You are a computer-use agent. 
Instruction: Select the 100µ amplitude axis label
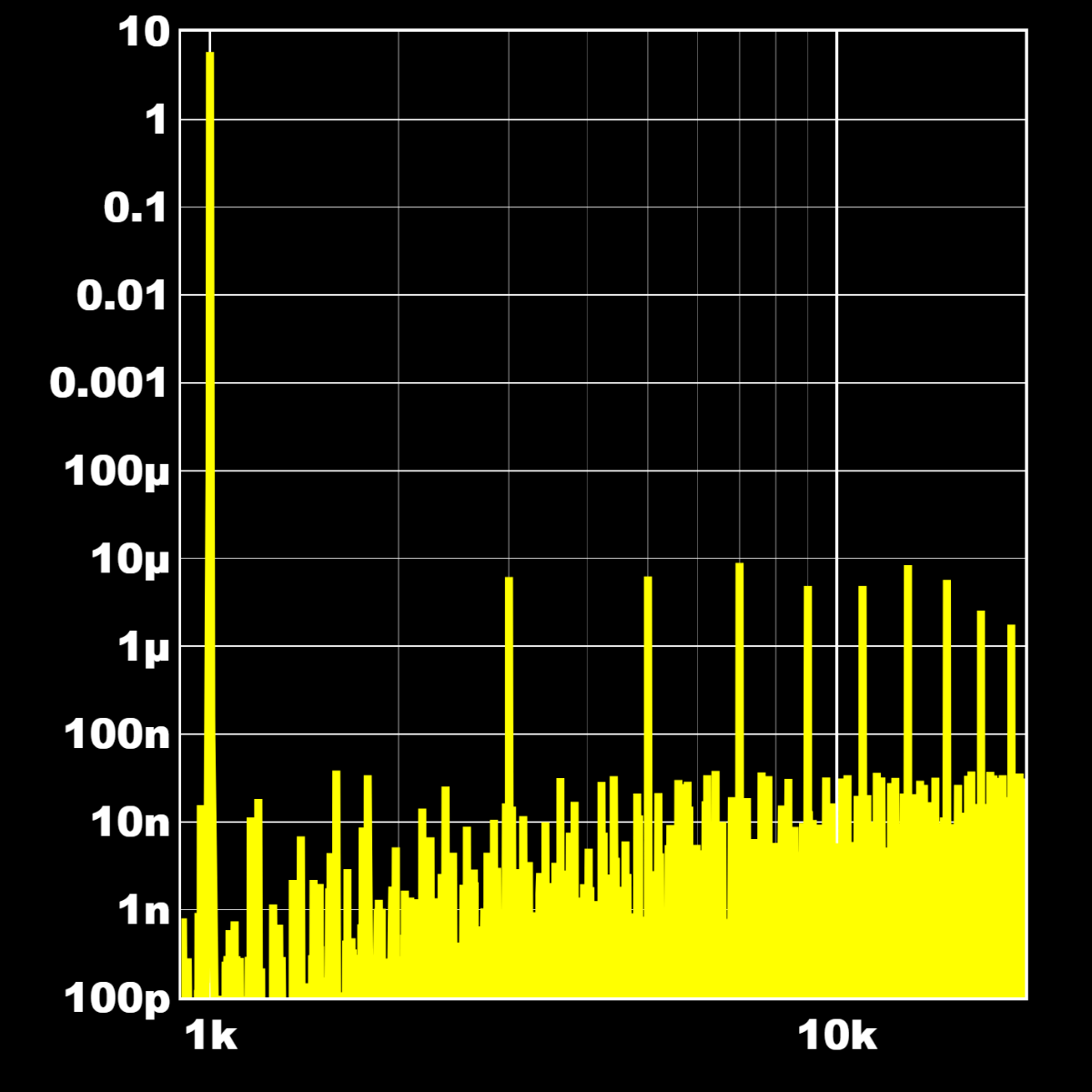coord(117,472)
